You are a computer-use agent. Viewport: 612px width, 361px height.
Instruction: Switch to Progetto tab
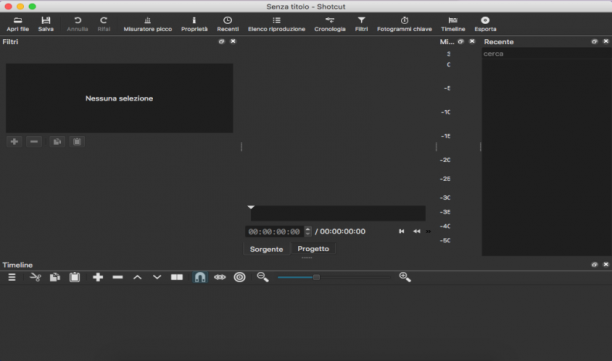click(x=313, y=249)
